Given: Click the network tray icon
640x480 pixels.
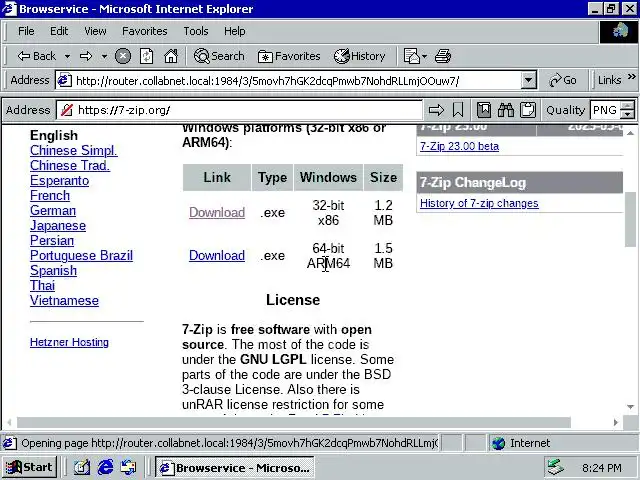Looking at the screenshot, I should [556, 467].
